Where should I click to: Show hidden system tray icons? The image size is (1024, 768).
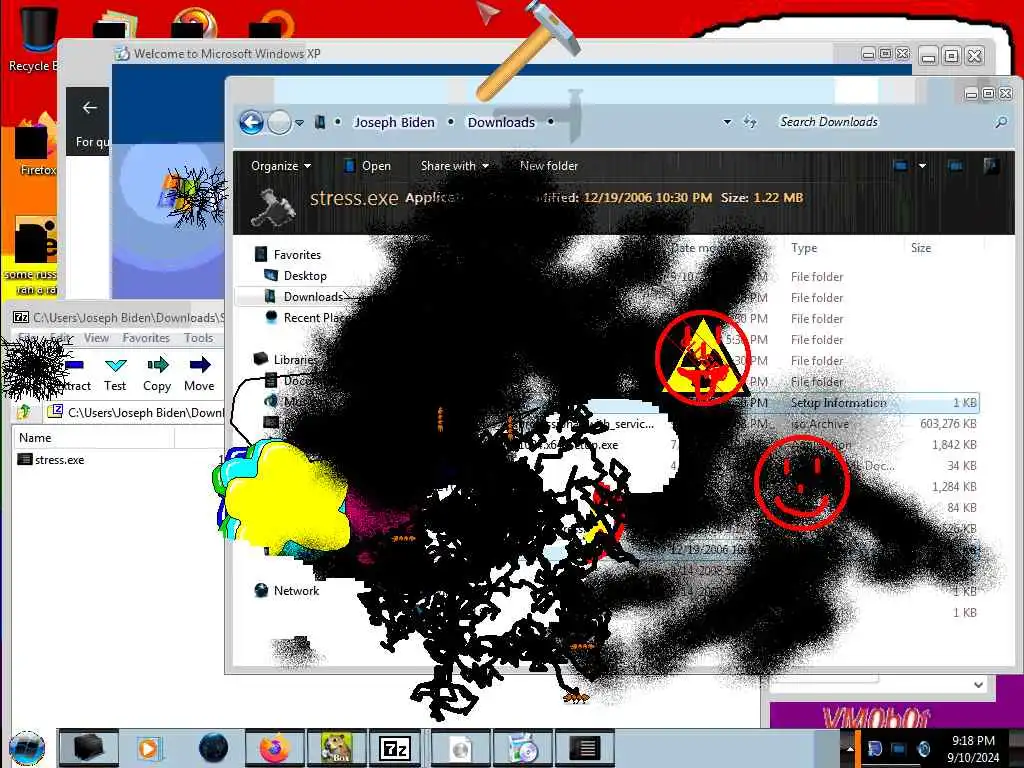tap(850, 748)
